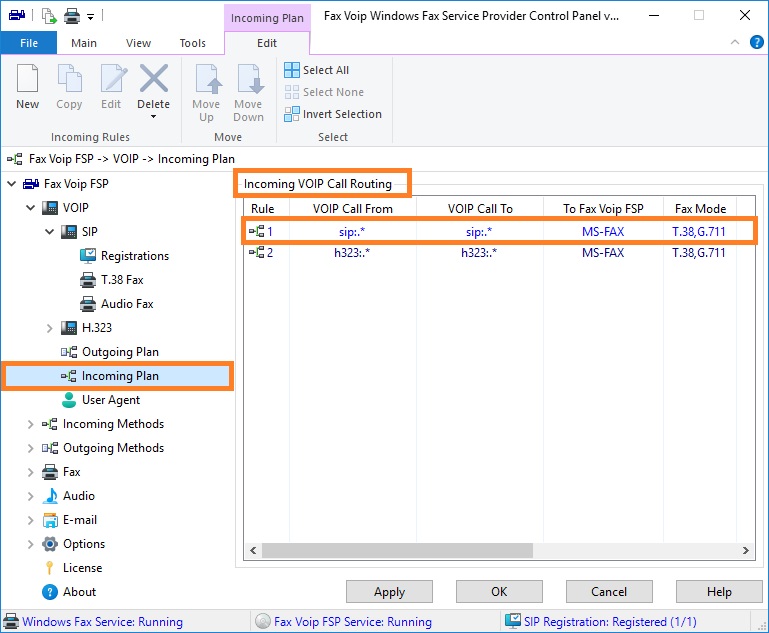Collapse the Fax Voip FSP tree node
Viewport: 769px width, 633px height.
[x=11, y=184]
